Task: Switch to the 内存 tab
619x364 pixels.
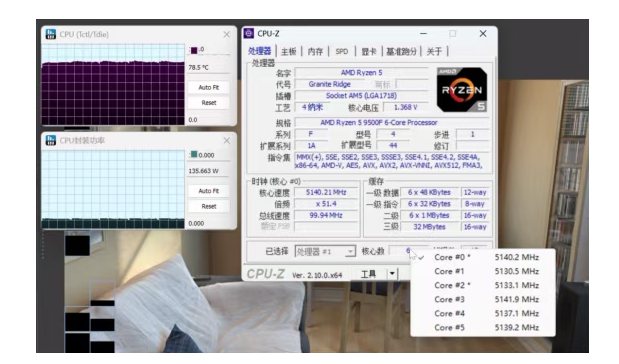Action: [315, 51]
